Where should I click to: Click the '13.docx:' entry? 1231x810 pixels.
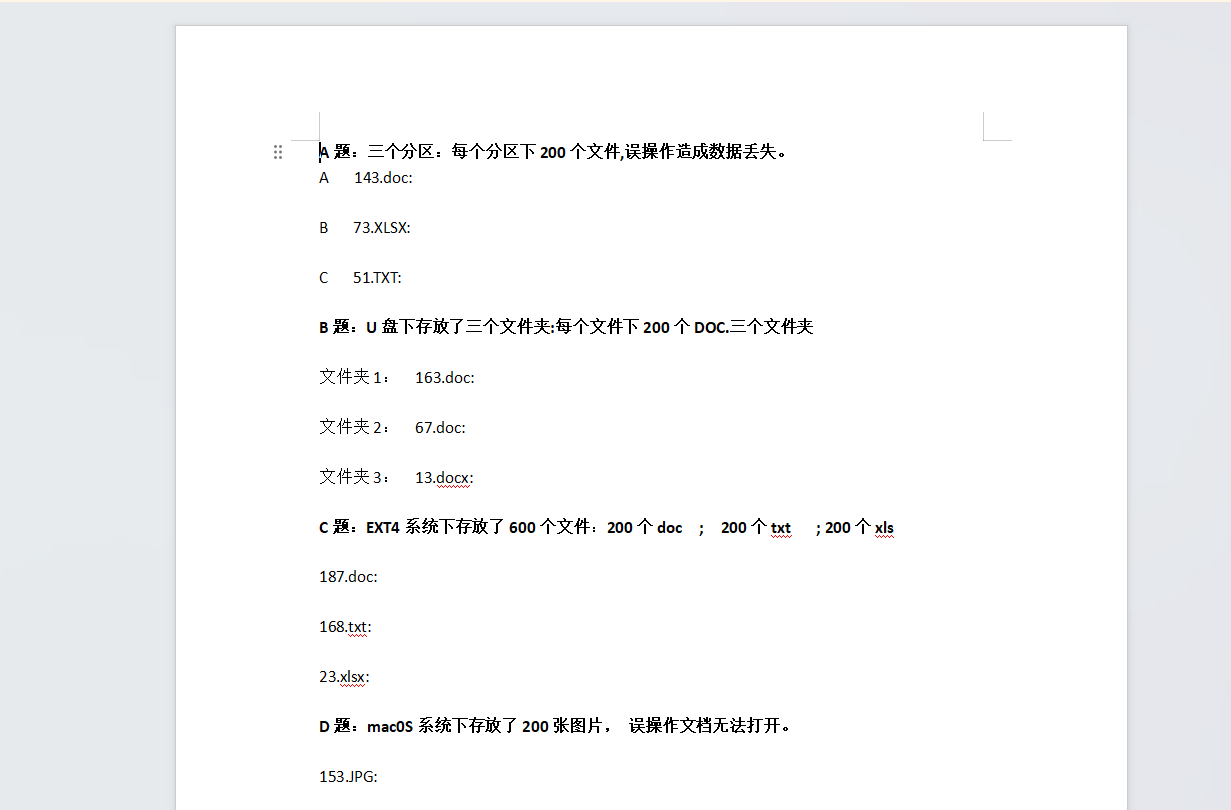point(444,478)
